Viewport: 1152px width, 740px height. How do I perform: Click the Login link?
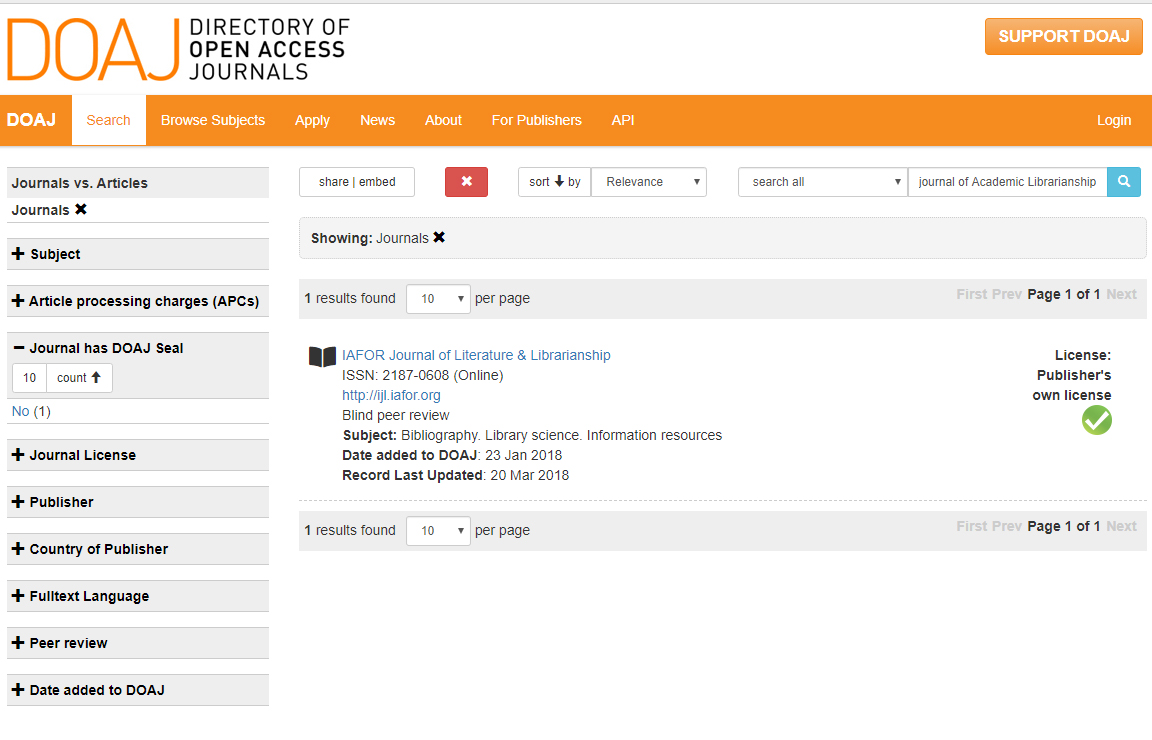tap(1114, 121)
